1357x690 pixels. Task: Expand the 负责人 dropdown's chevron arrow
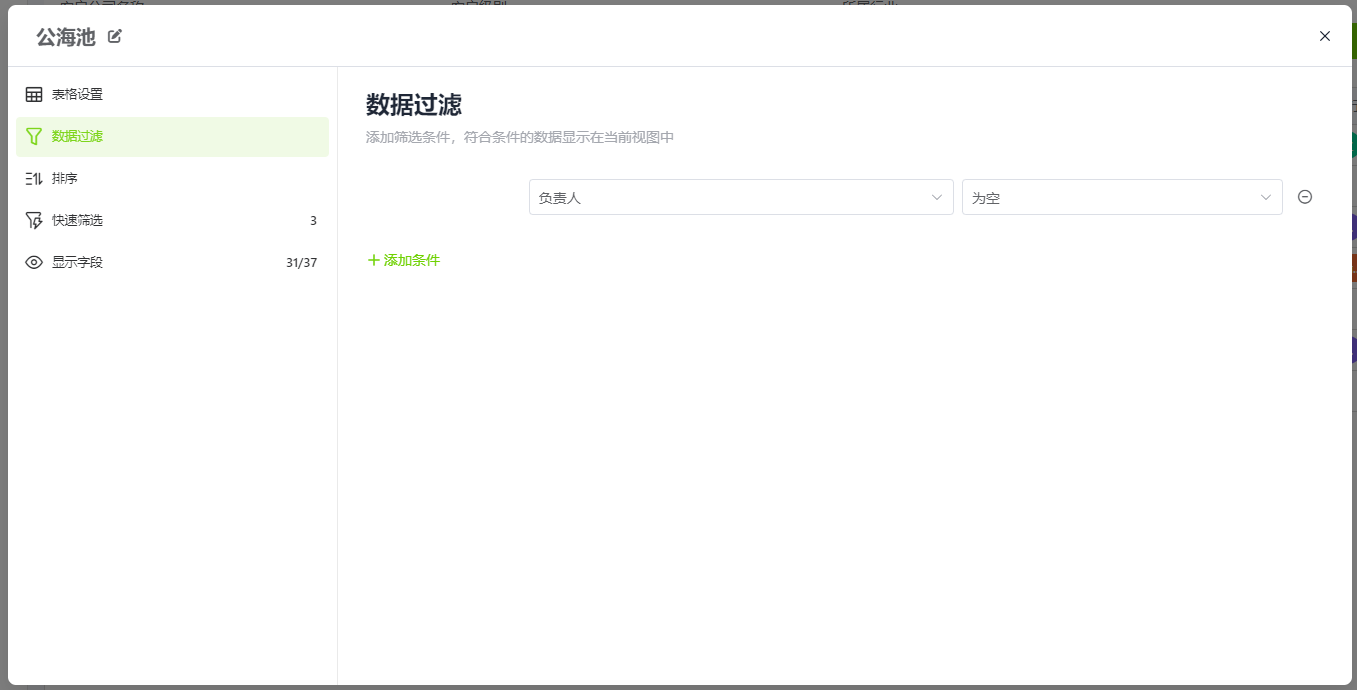pos(937,197)
